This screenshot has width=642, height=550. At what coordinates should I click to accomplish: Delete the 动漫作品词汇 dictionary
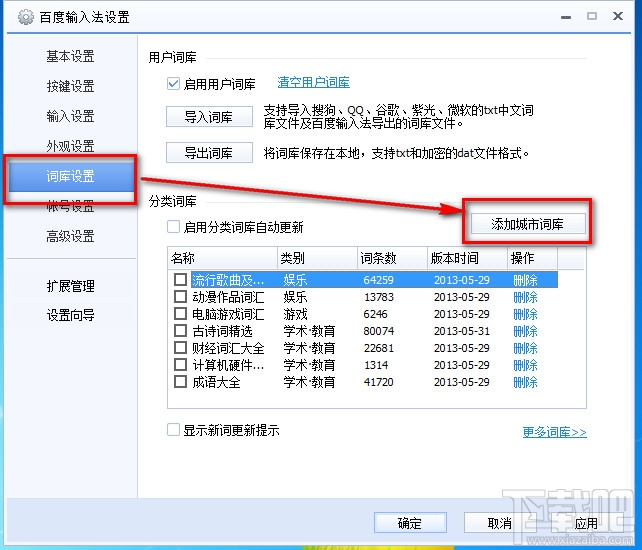point(525,297)
